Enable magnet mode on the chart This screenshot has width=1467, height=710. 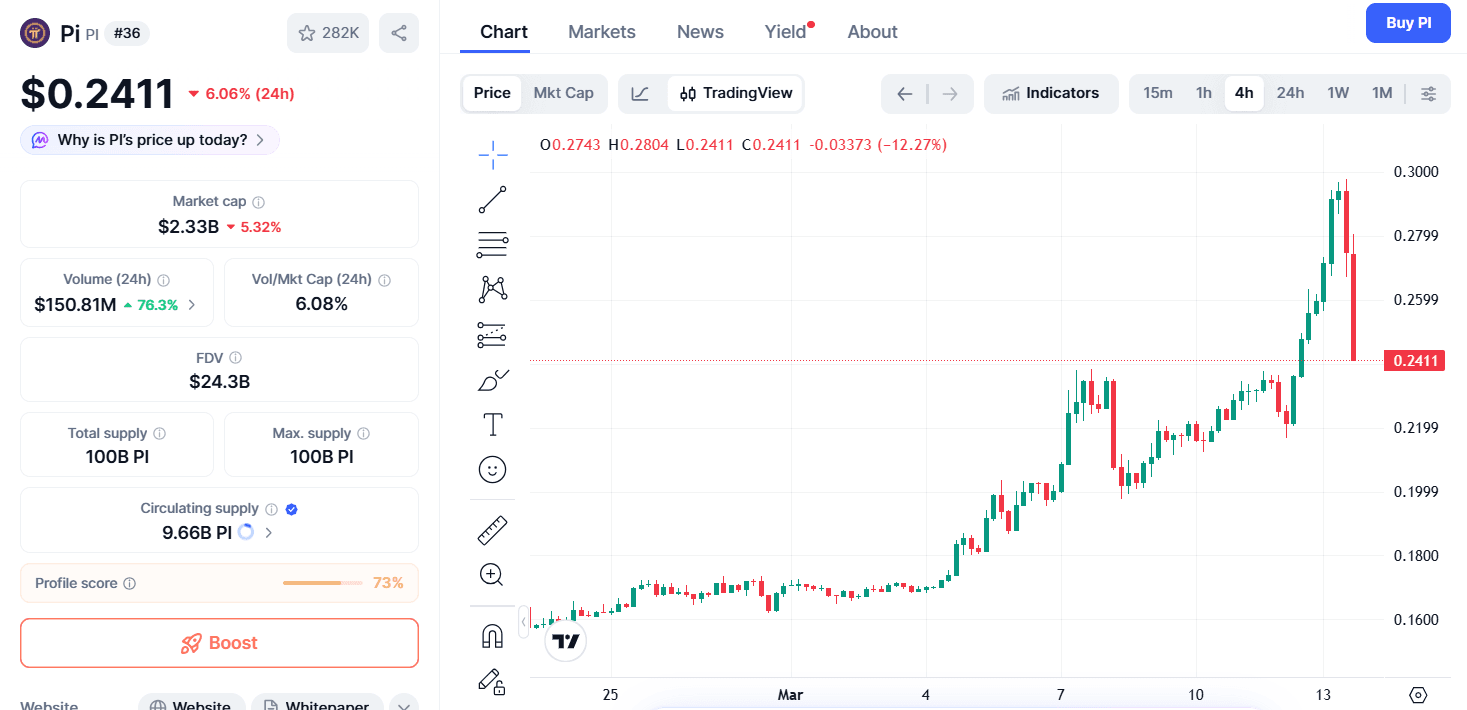[x=492, y=633]
